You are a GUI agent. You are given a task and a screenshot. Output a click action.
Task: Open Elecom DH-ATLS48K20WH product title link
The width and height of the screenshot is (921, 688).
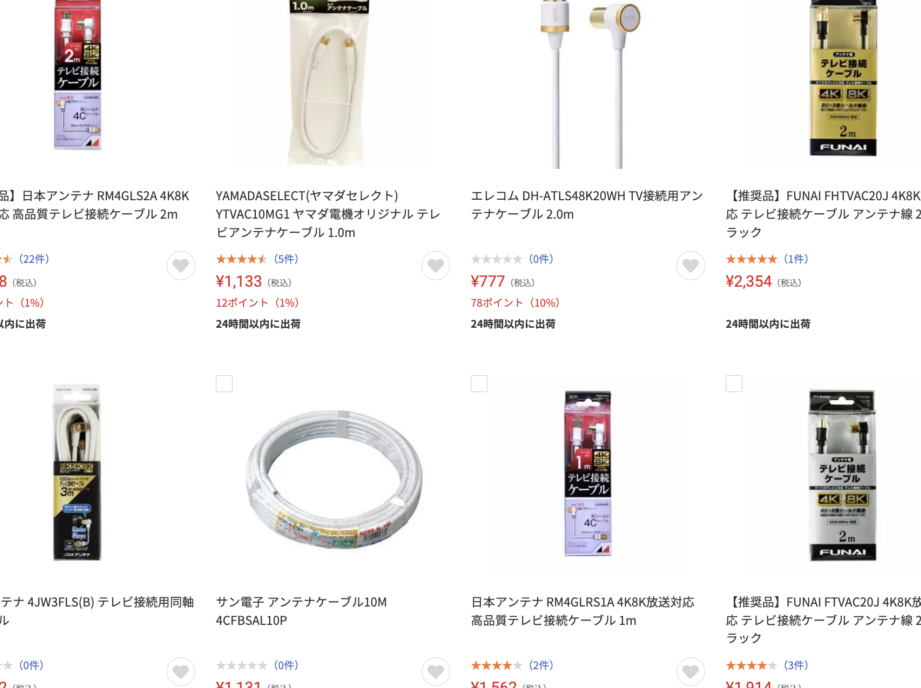coord(587,204)
